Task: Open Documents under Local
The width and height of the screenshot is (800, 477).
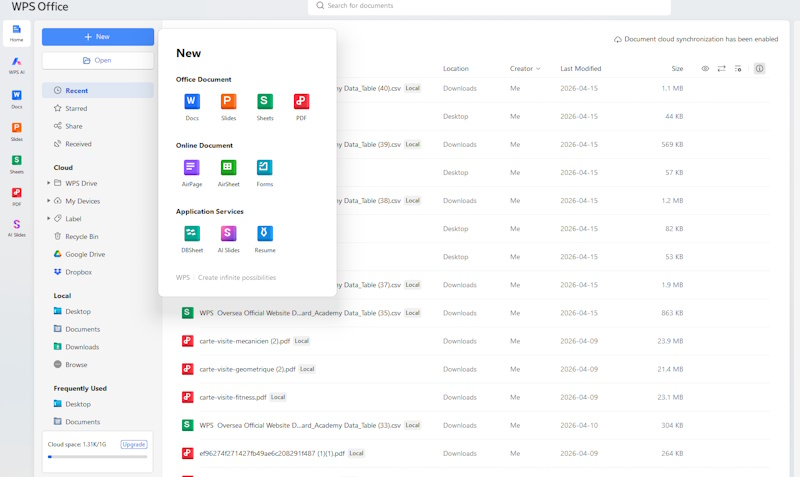Action: tap(97, 329)
